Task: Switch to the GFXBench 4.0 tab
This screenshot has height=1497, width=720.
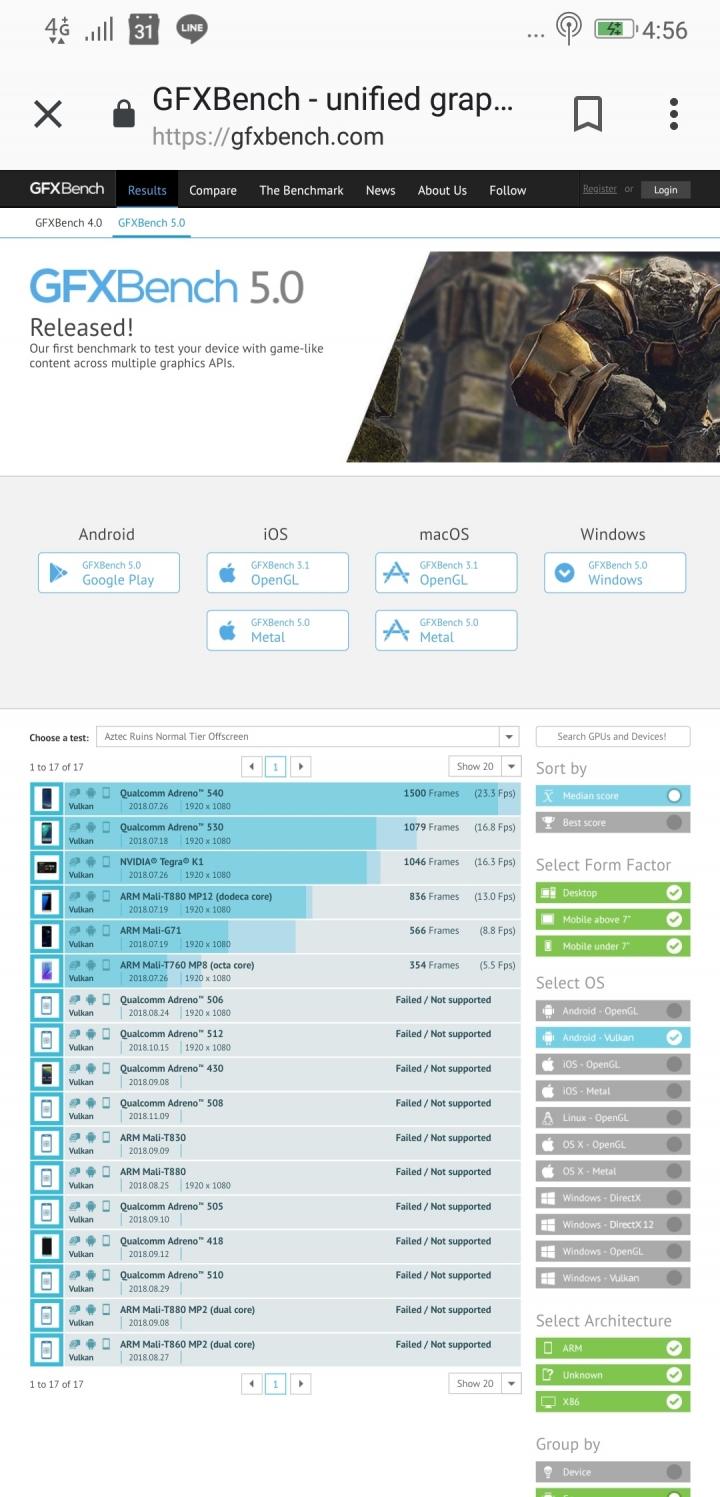Action: click(68, 223)
